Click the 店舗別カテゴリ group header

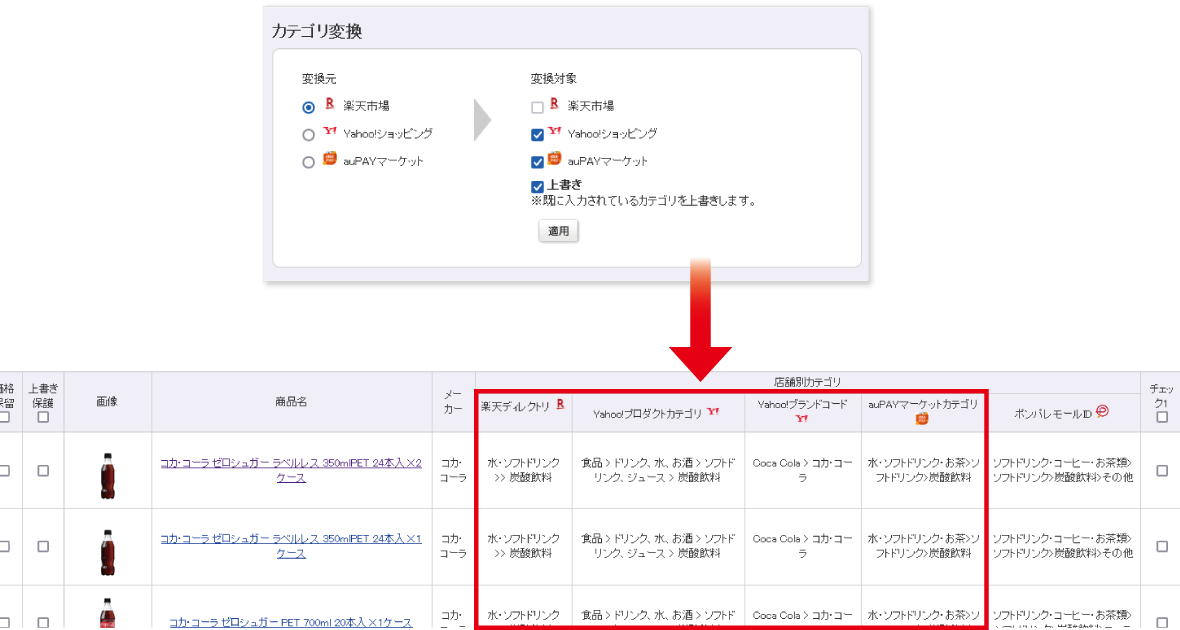(x=807, y=382)
